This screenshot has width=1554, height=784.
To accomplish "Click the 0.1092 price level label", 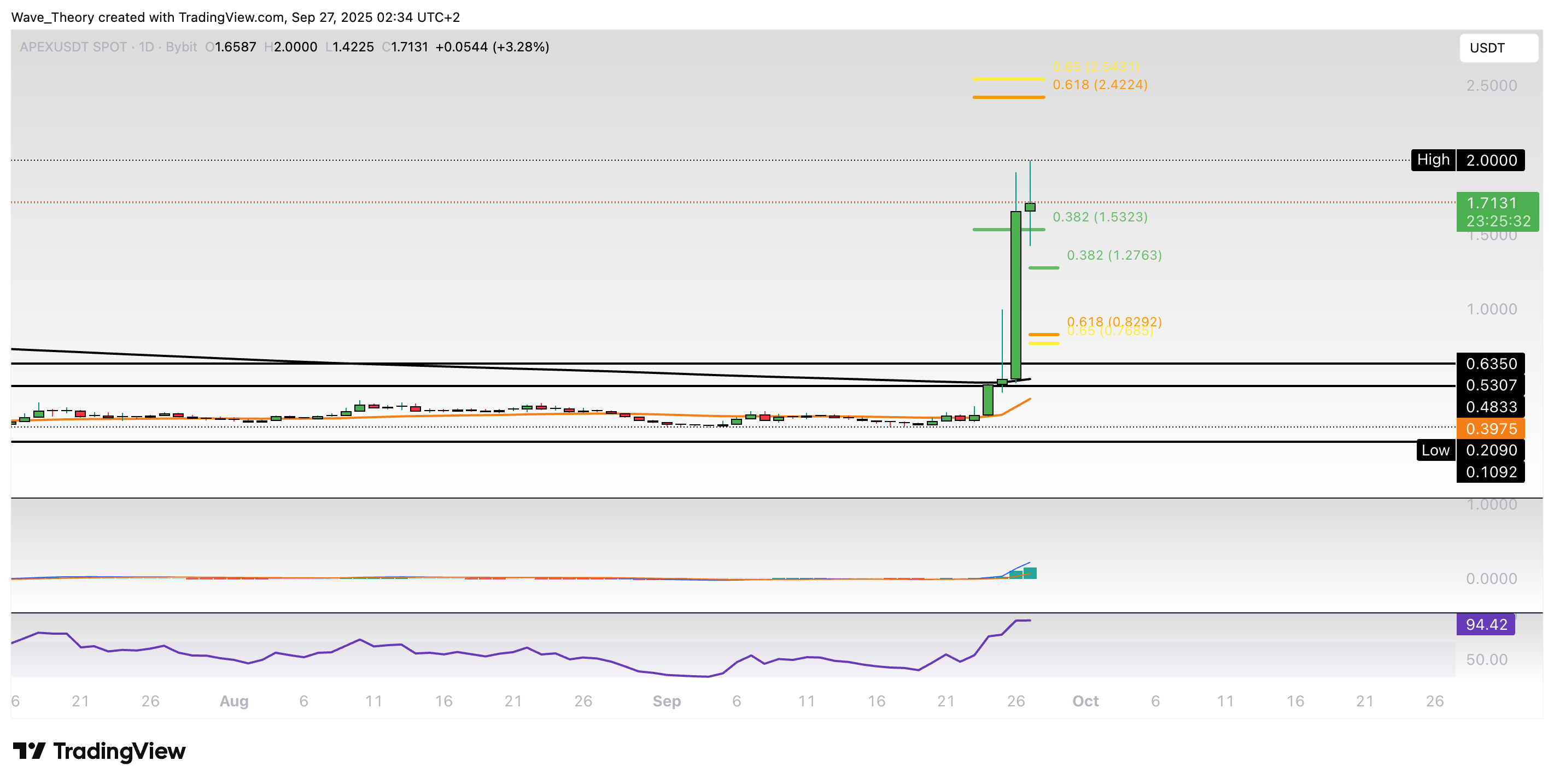I will point(1490,472).
